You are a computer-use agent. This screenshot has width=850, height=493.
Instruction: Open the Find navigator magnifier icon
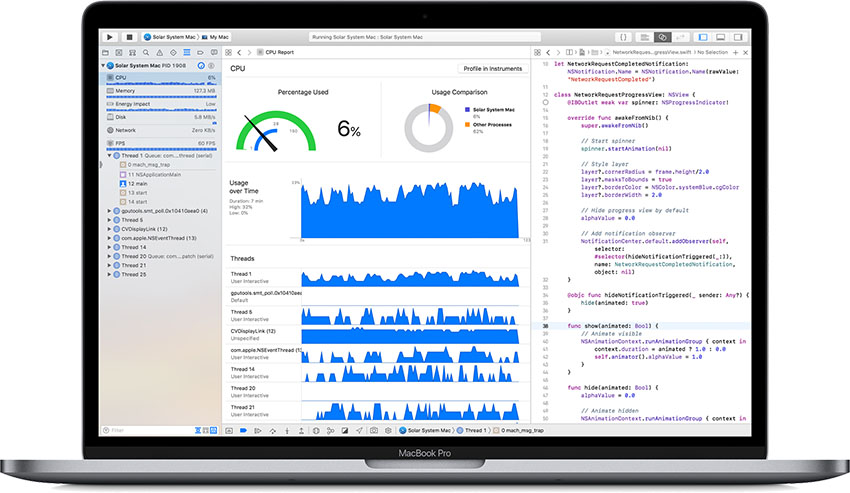tap(146, 53)
